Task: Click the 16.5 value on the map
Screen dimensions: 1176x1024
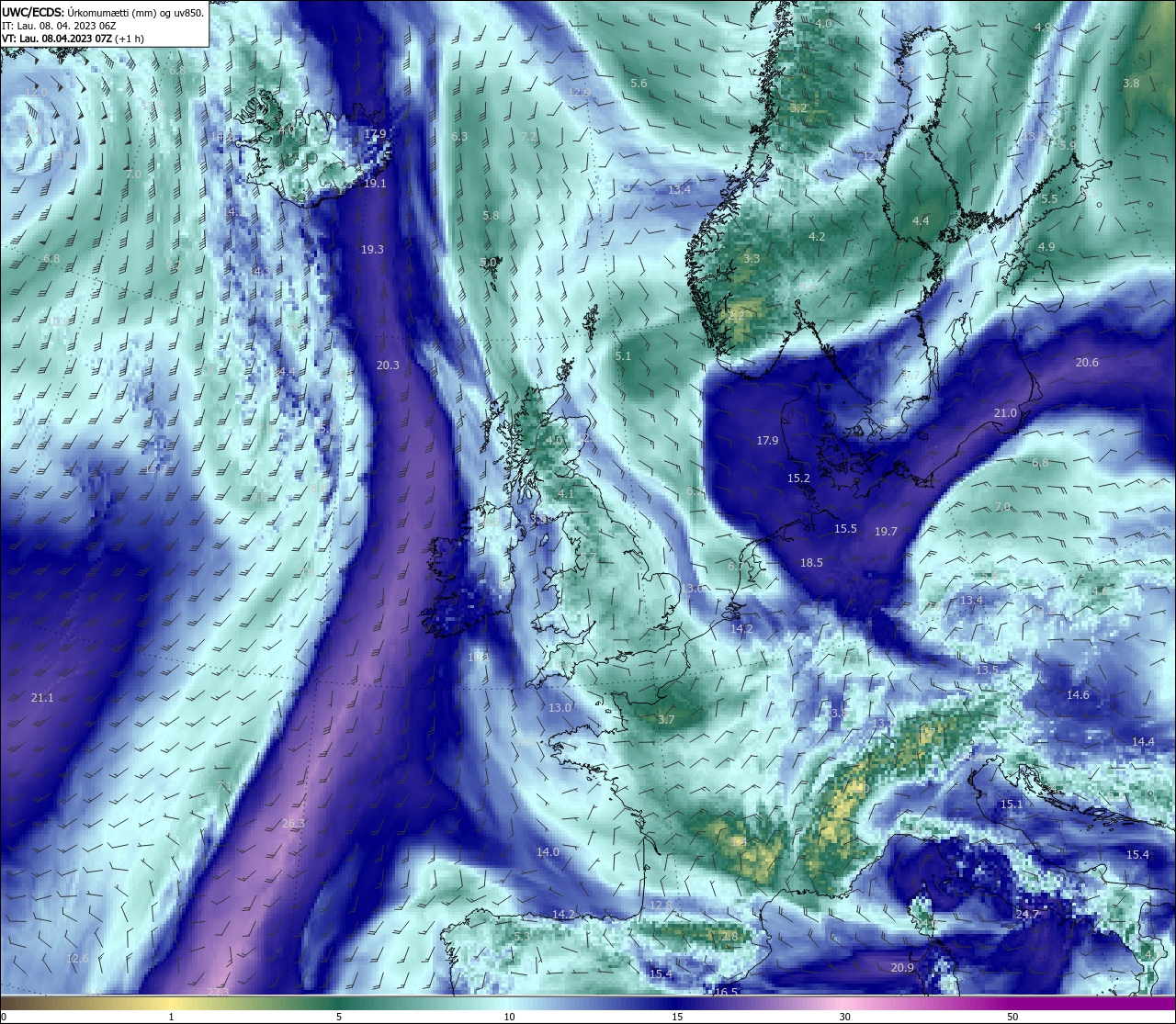Action: (x=727, y=992)
